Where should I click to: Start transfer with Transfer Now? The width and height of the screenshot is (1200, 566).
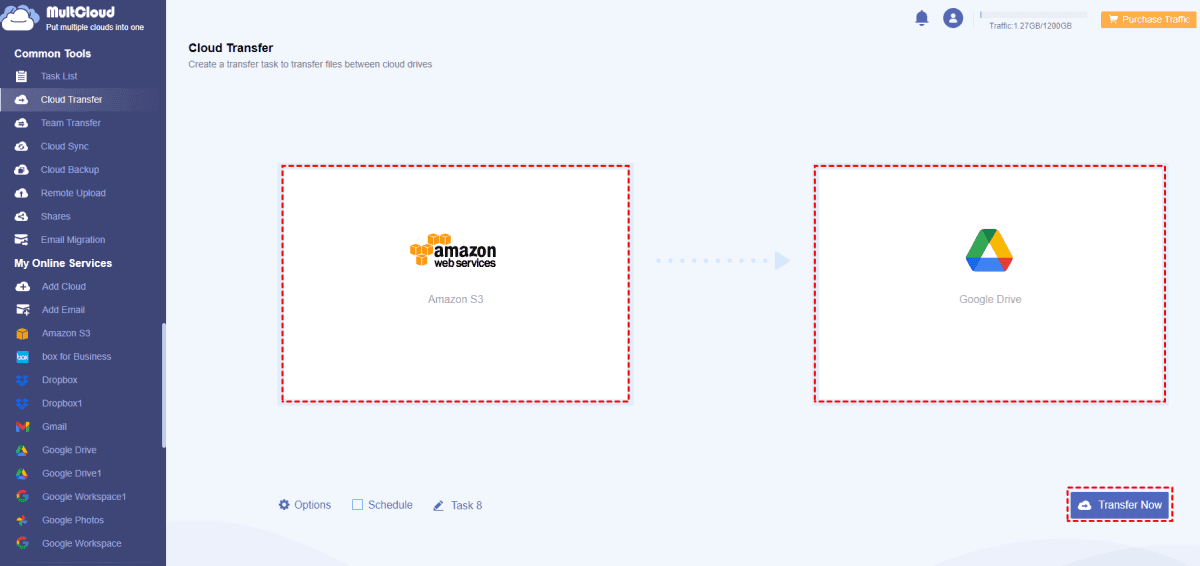coord(1119,505)
